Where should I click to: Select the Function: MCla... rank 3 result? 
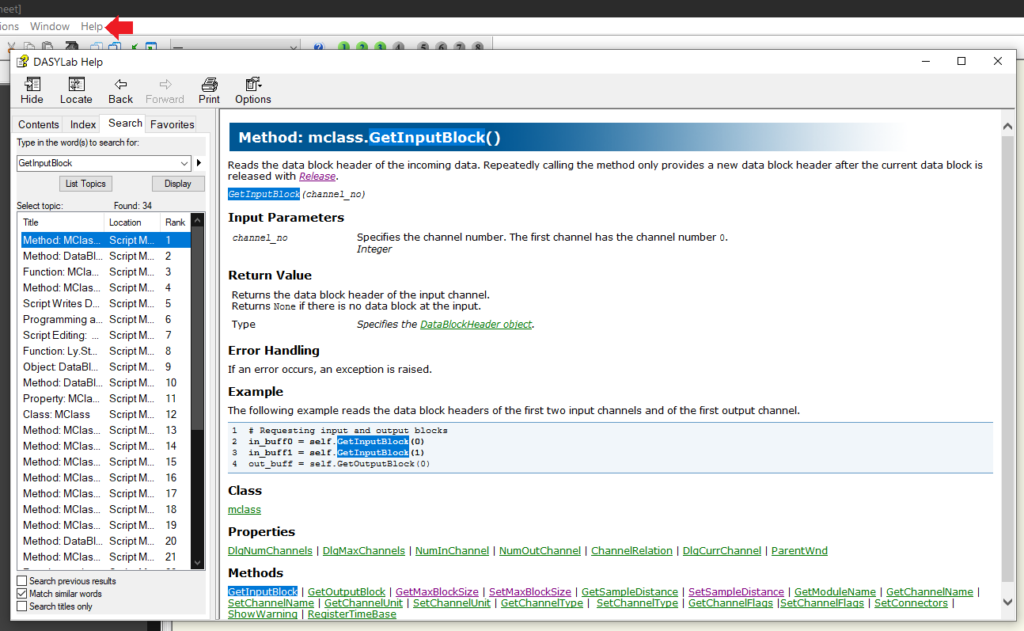point(105,272)
